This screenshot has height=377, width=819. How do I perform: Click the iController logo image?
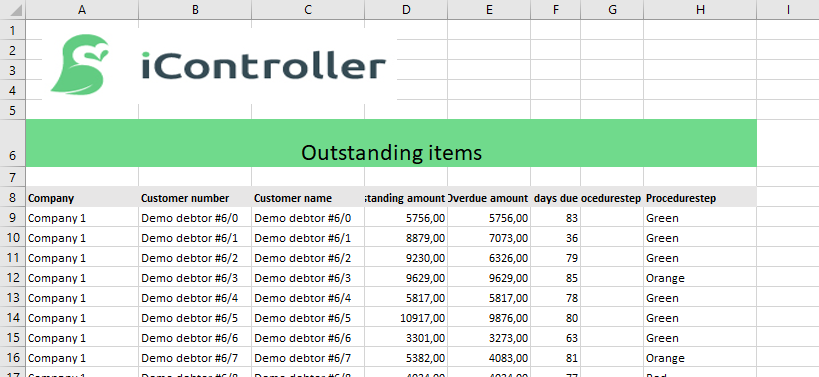[219, 65]
